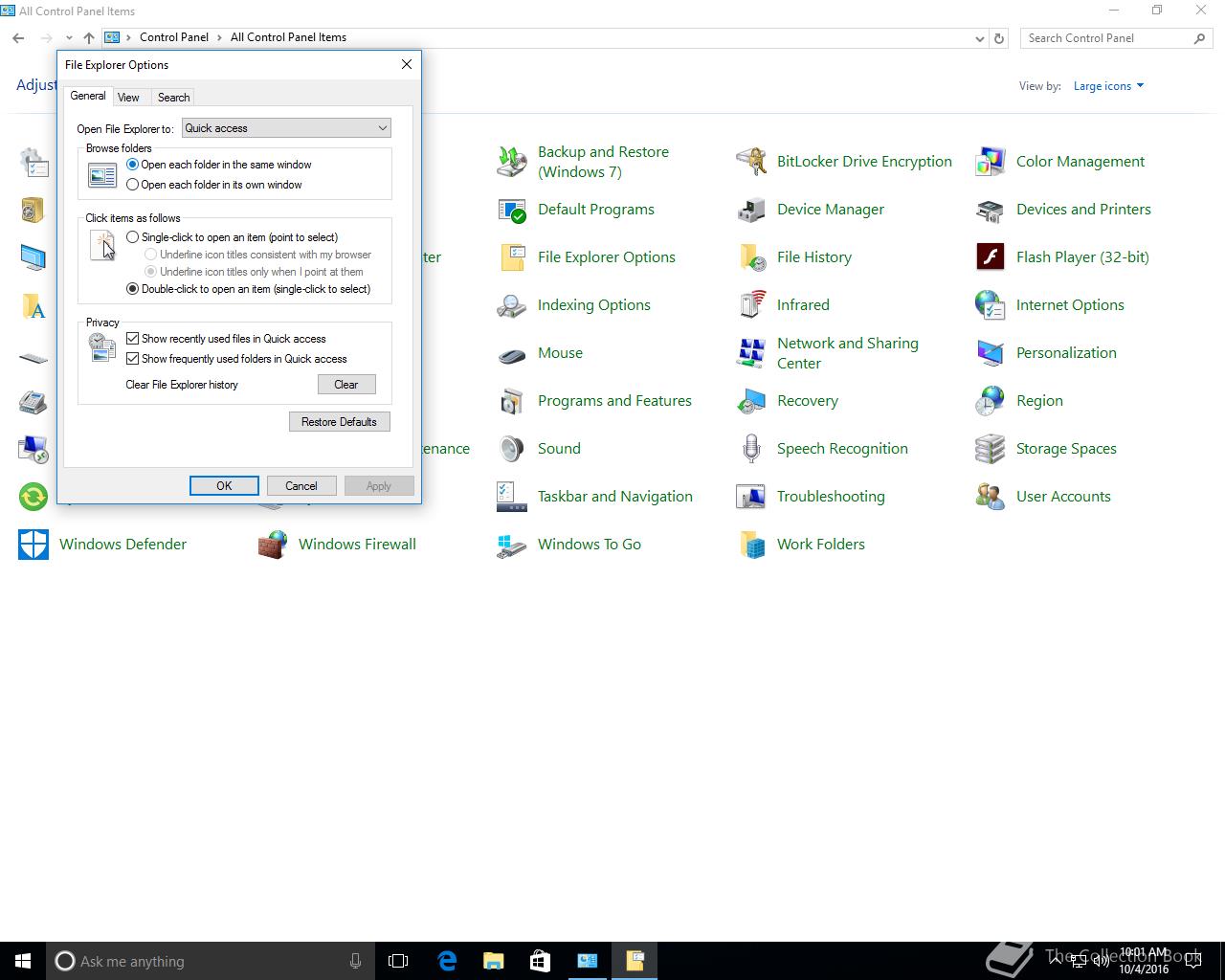Open the Indexing Options icon
Screen dimensions: 1225x980
coord(512,305)
